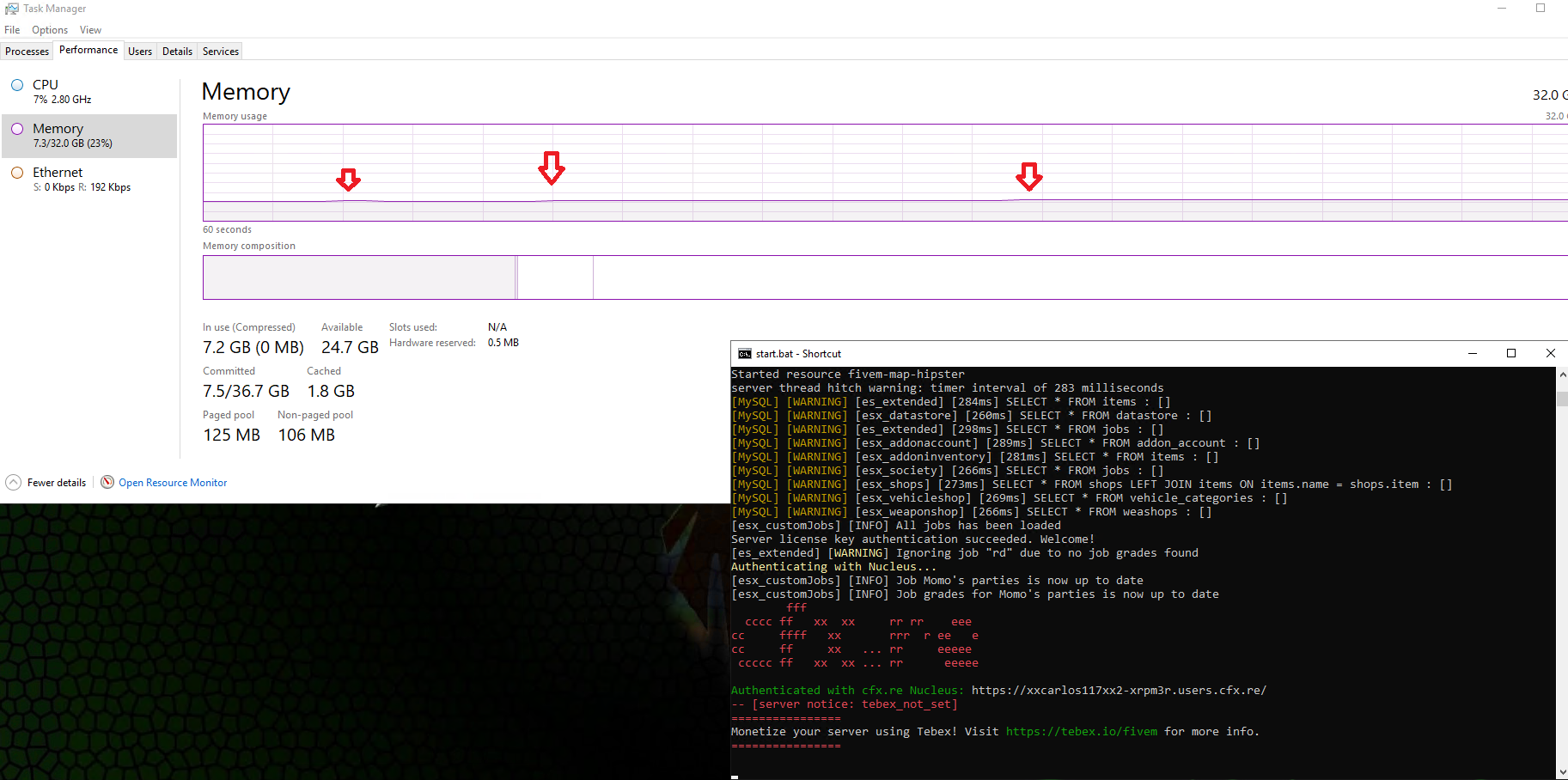This screenshot has width=1568, height=780.
Task: Click the '7.5/36.7 GB' committed value
Action: (246, 391)
